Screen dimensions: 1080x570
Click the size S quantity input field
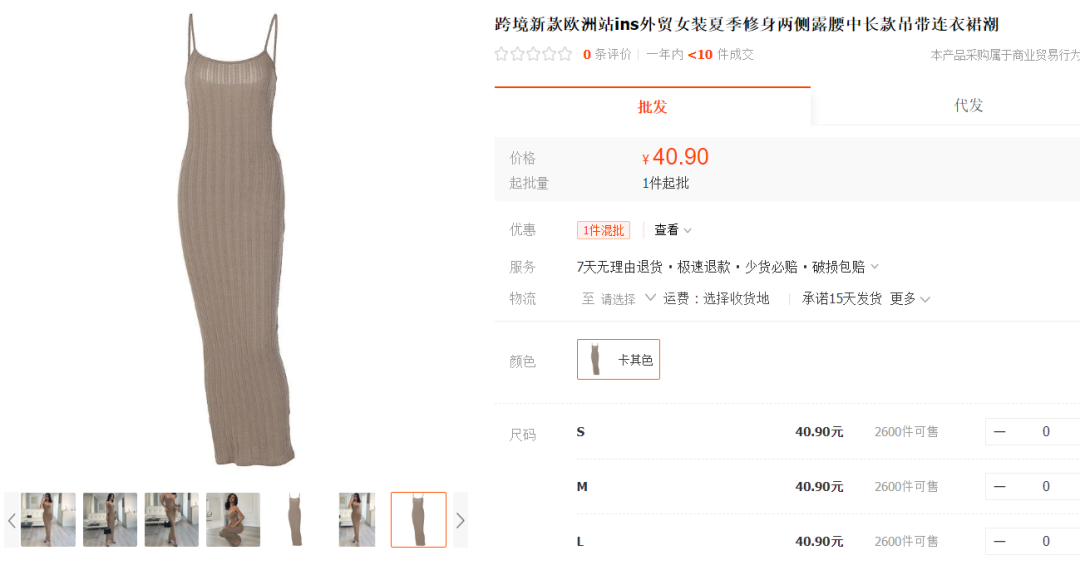click(1046, 432)
